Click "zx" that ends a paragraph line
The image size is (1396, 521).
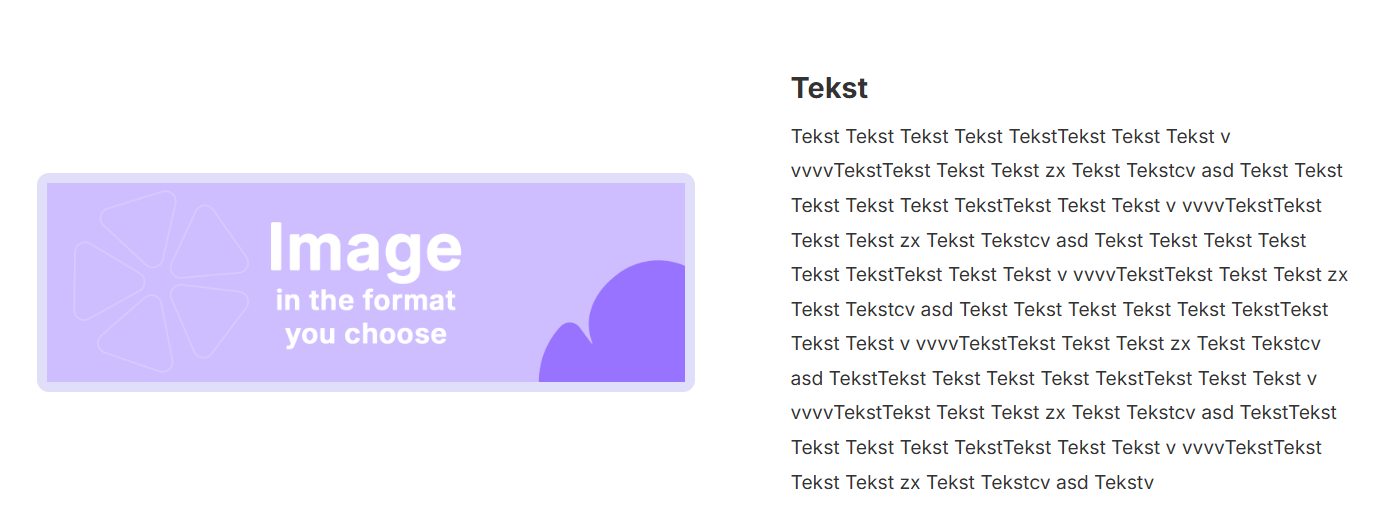(1336, 275)
